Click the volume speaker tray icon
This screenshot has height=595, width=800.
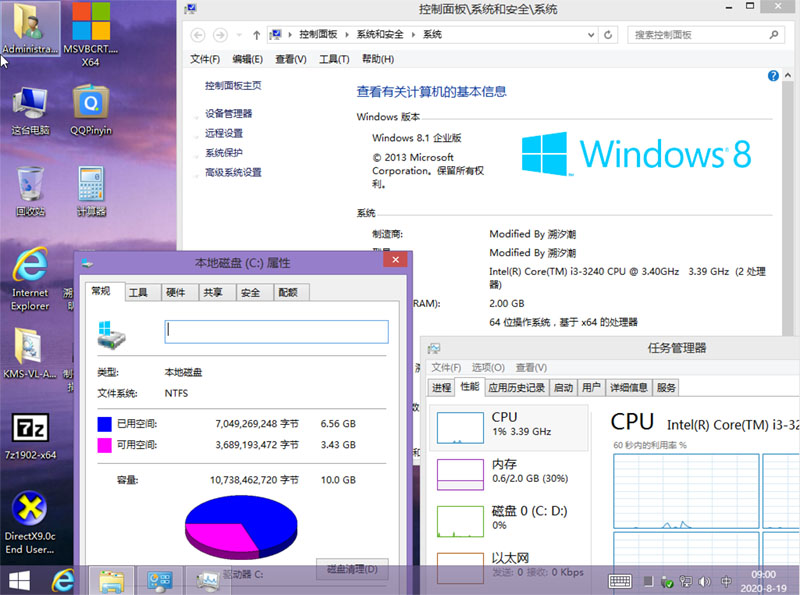point(705,581)
